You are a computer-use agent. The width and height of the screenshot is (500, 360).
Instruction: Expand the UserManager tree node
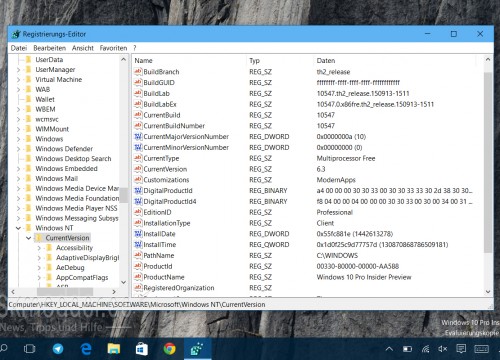(x=18, y=70)
